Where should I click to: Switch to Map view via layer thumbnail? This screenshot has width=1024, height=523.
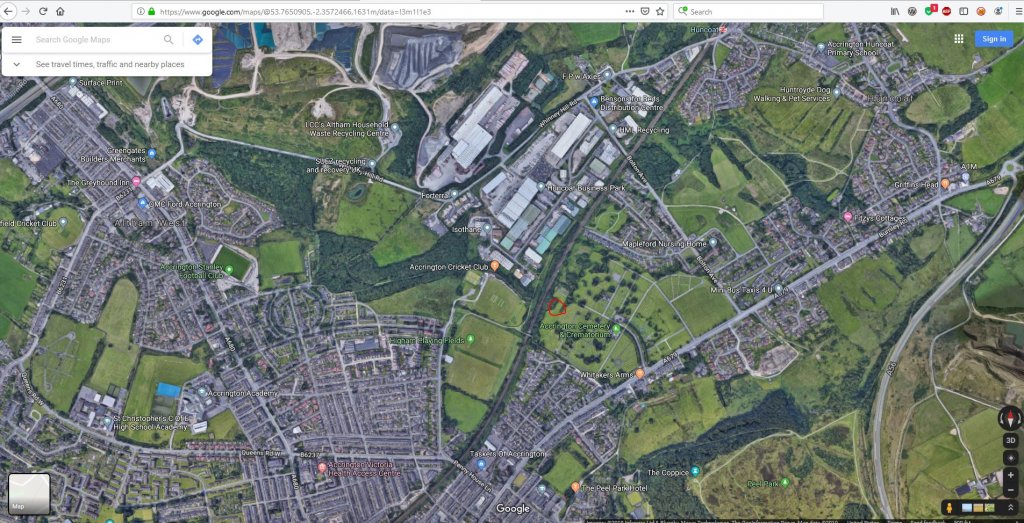[x=29, y=493]
